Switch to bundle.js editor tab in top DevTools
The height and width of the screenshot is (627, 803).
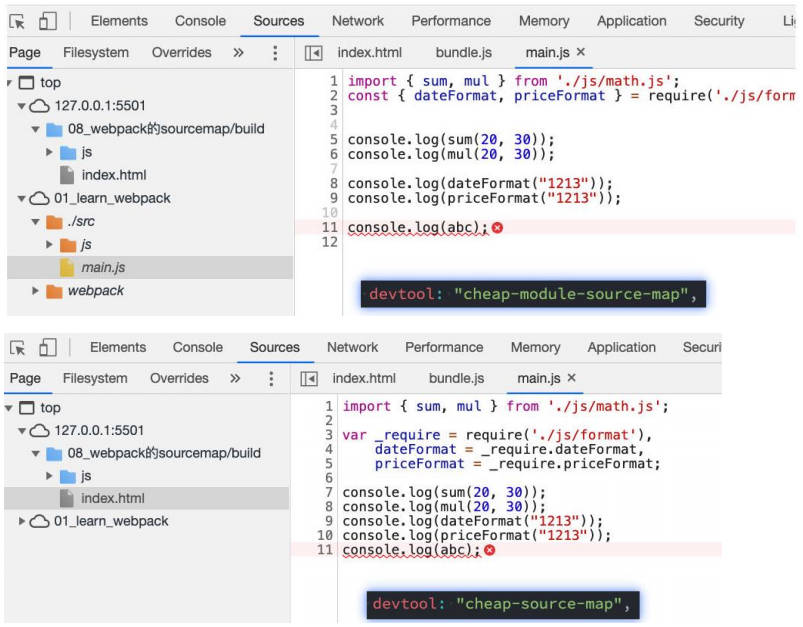tap(463, 52)
